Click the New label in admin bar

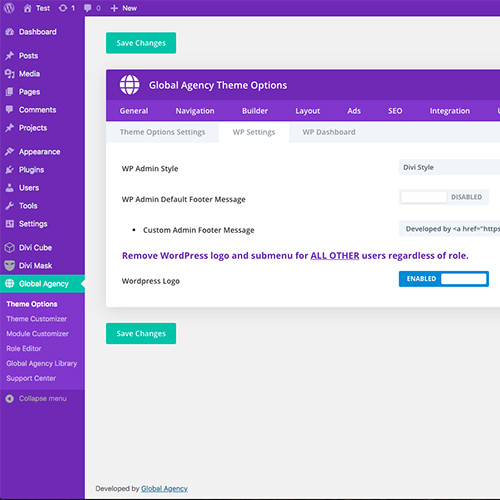[129, 8]
